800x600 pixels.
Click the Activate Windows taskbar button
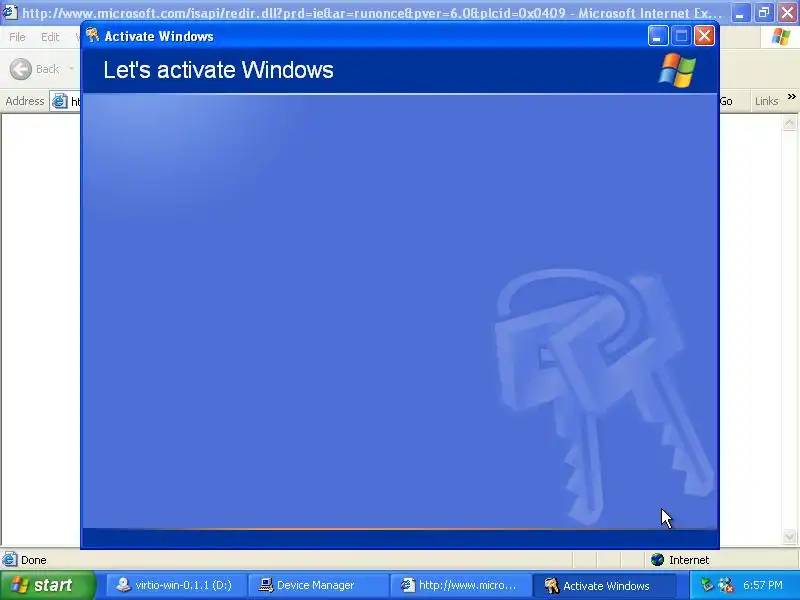(x=604, y=585)
